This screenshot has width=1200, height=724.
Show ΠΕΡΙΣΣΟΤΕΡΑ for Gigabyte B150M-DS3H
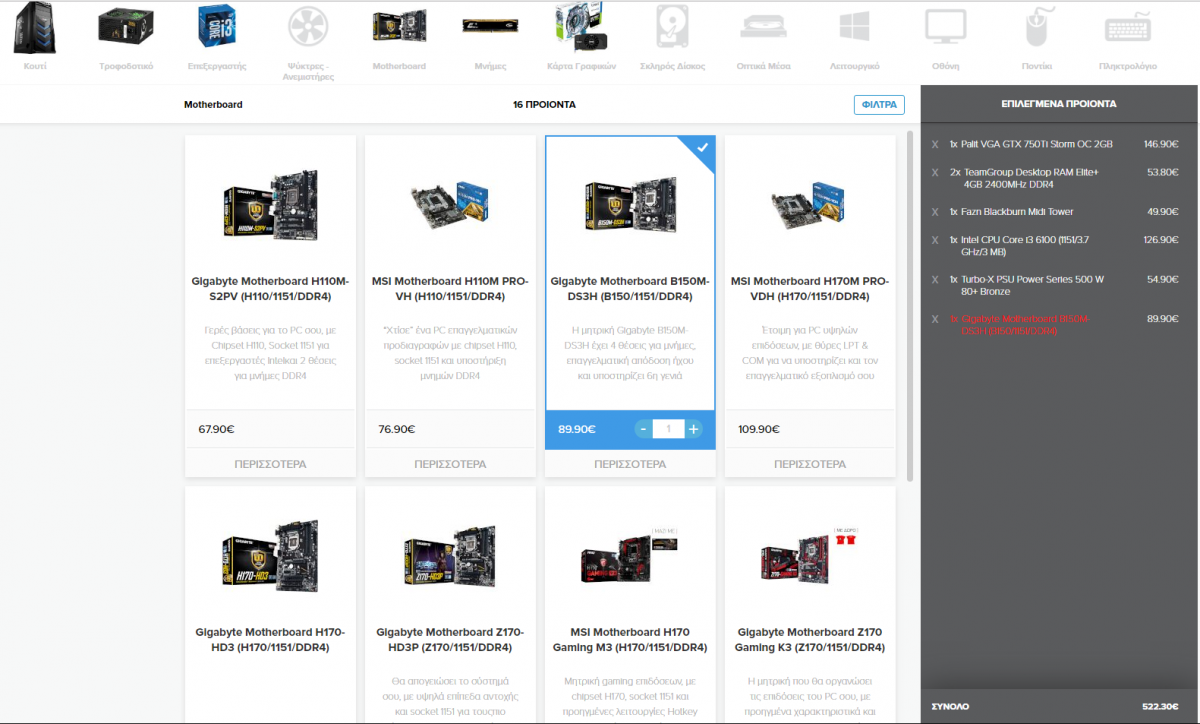630,464
